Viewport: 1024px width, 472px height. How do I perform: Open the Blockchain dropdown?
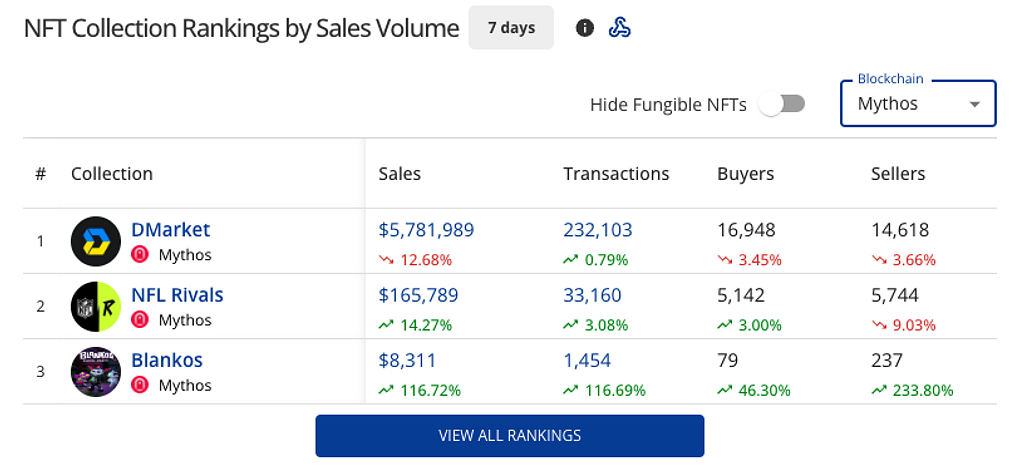[917, 104]
